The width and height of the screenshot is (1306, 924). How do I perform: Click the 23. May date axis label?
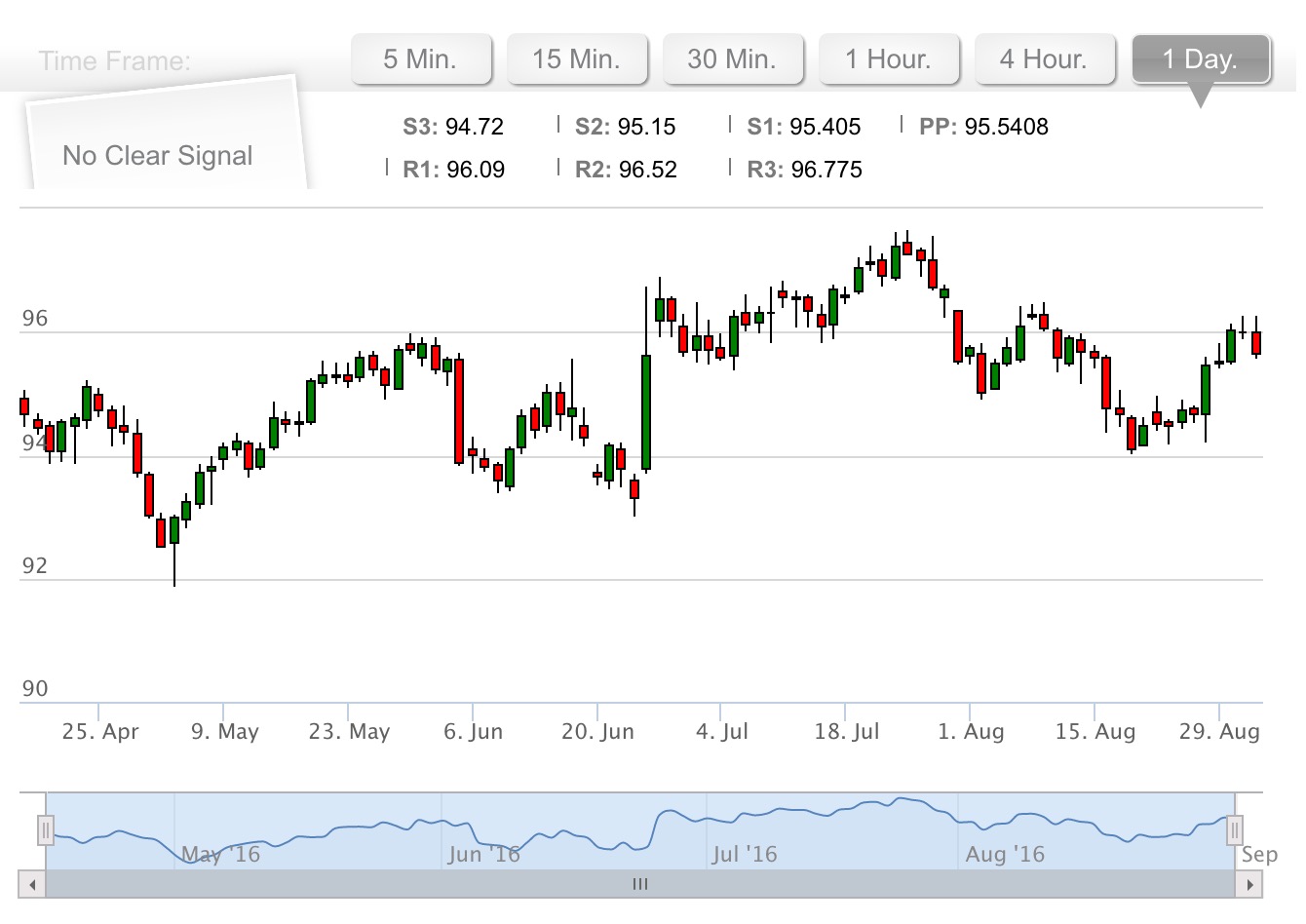pos(349,732)
